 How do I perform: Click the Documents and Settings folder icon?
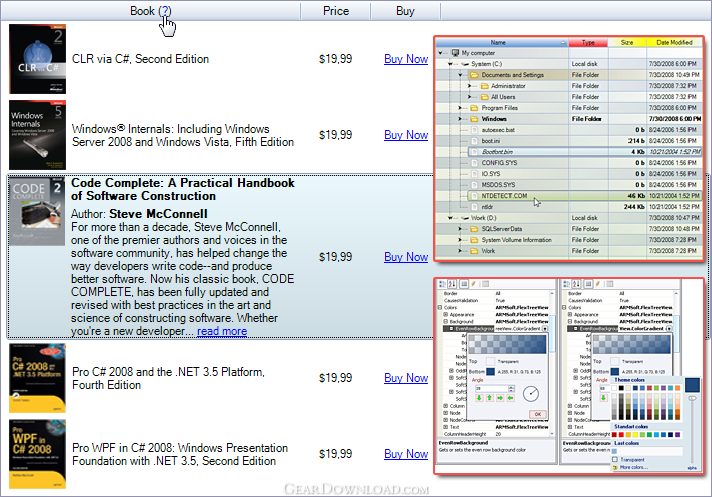pyautogui.click(x=475, y=75)
